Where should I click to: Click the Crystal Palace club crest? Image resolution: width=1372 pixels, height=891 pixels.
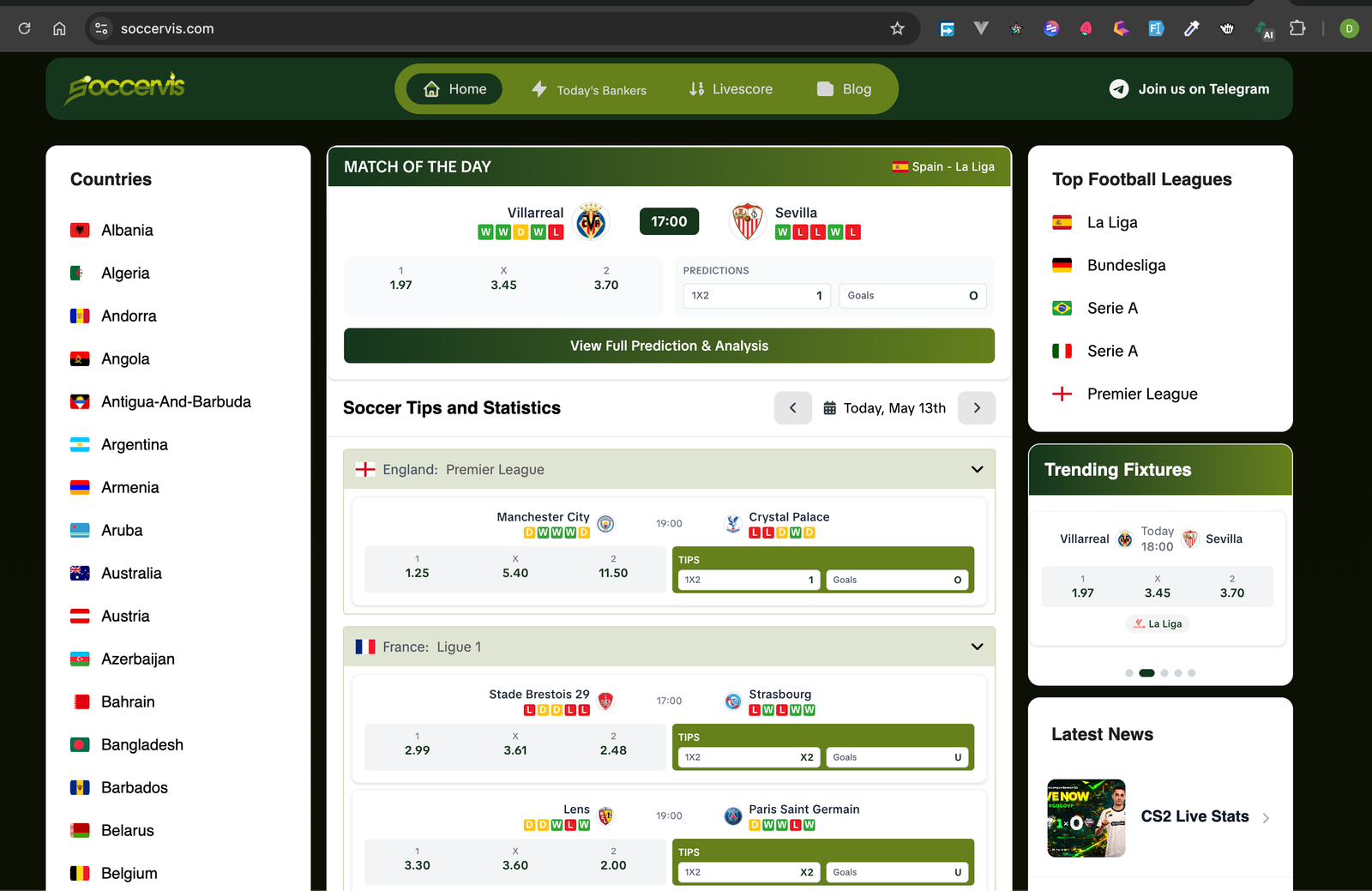click(x=733, y=524)
